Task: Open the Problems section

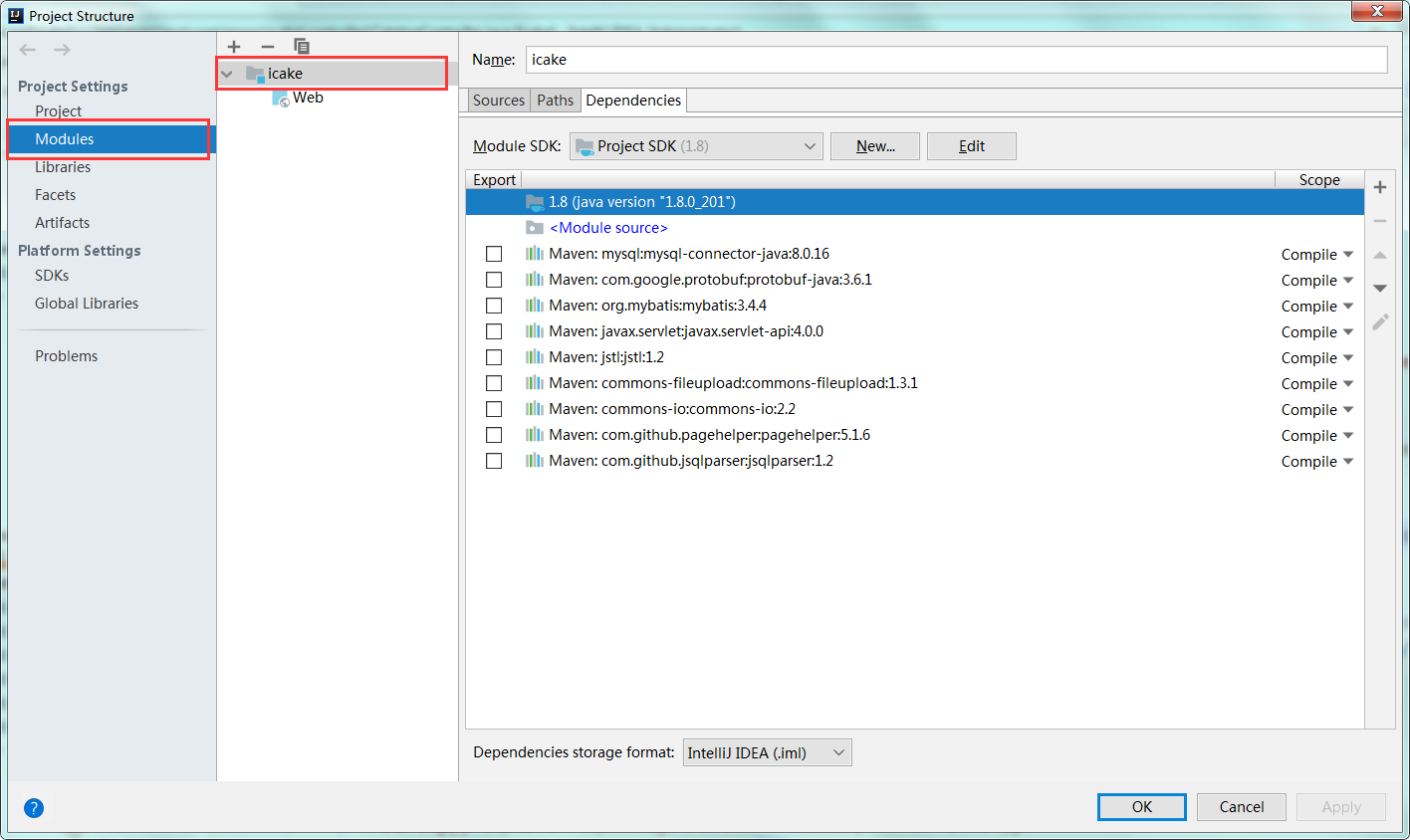Action: click(66, 356)
